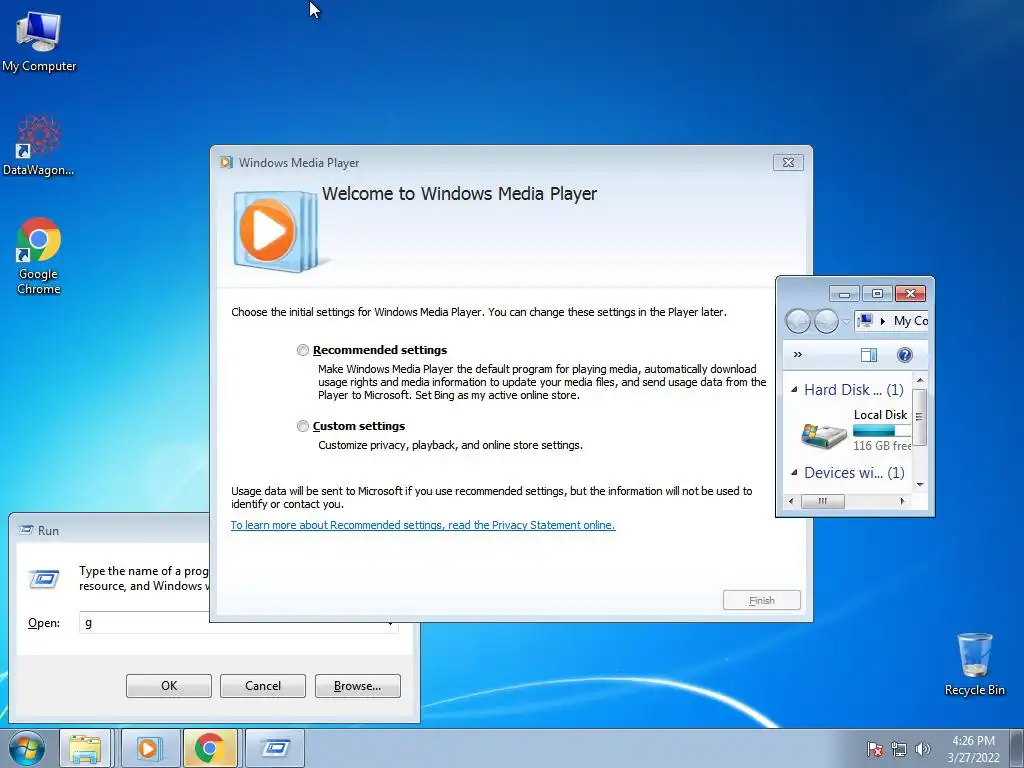Click OK in the Run dialog

tap(168, 686)
